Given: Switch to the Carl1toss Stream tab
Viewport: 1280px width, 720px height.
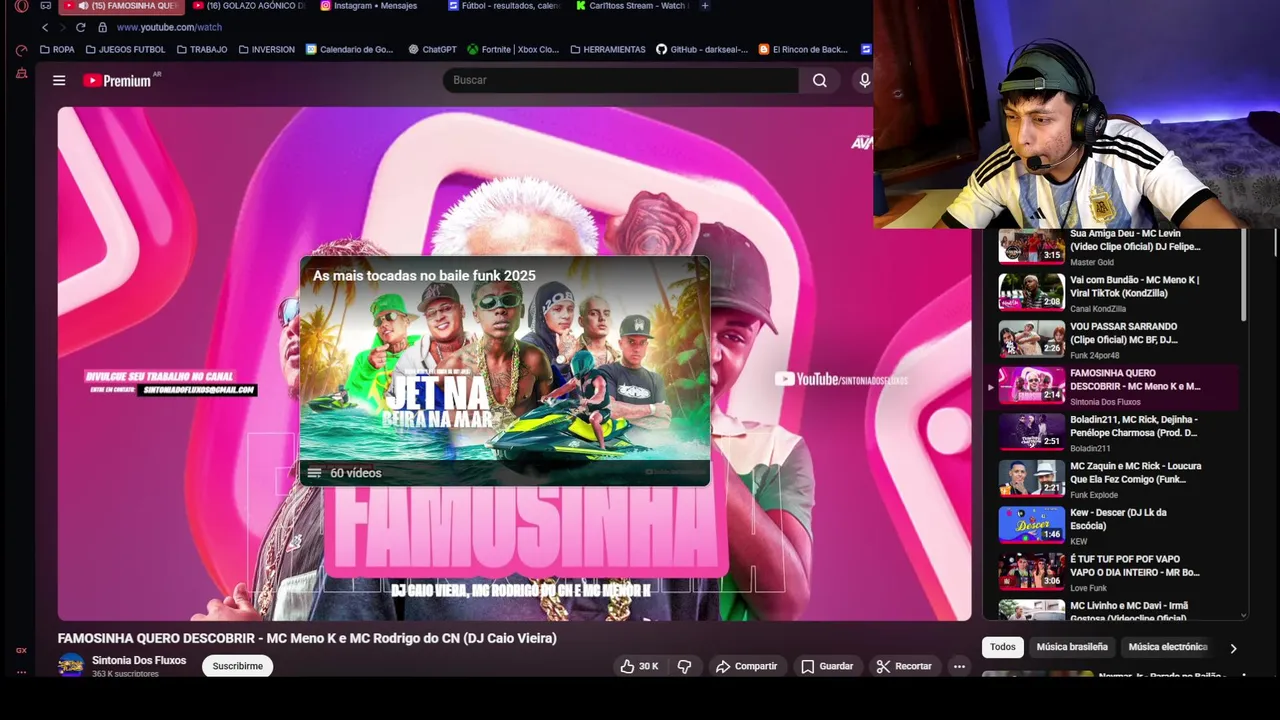Looking at the screenshot, I should [632, 6].
